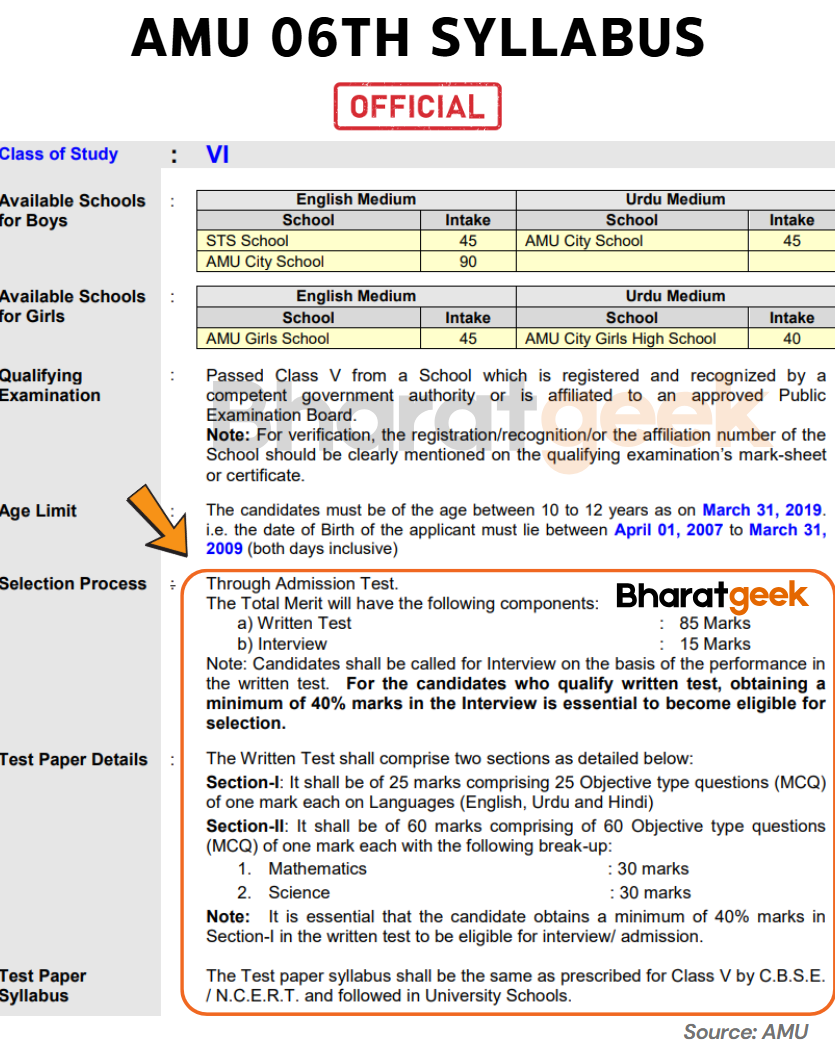Click the Source: AMU caption
The image size is (835, 1044).
point(745,1030)
